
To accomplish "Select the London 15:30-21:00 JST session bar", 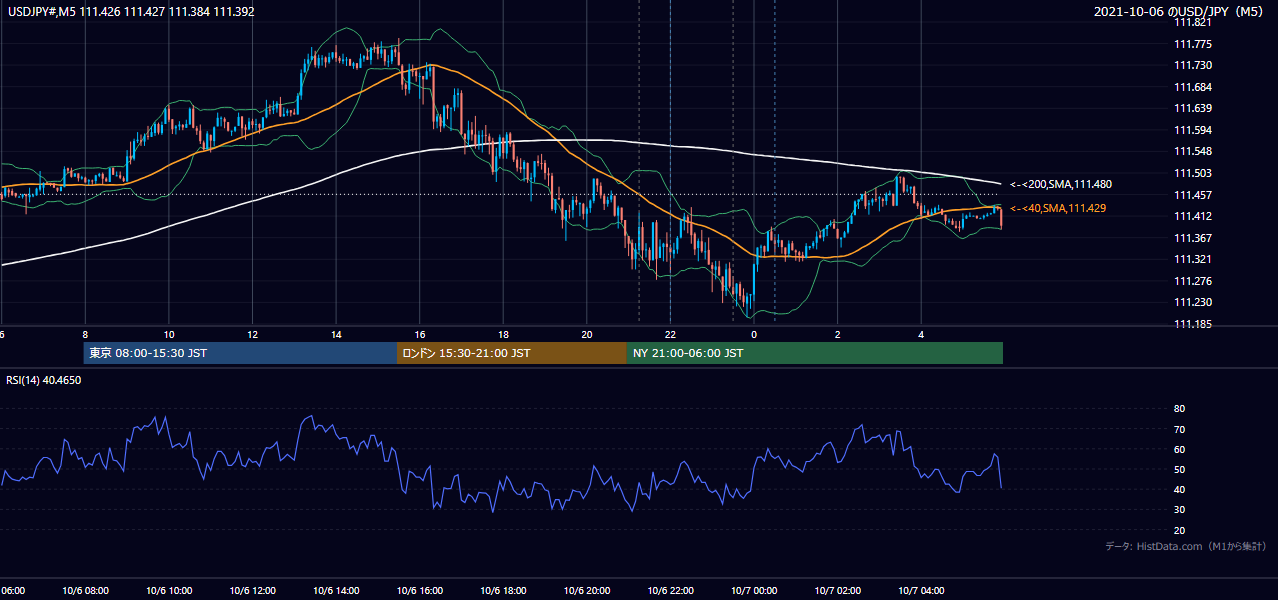I will click(512, 353).
